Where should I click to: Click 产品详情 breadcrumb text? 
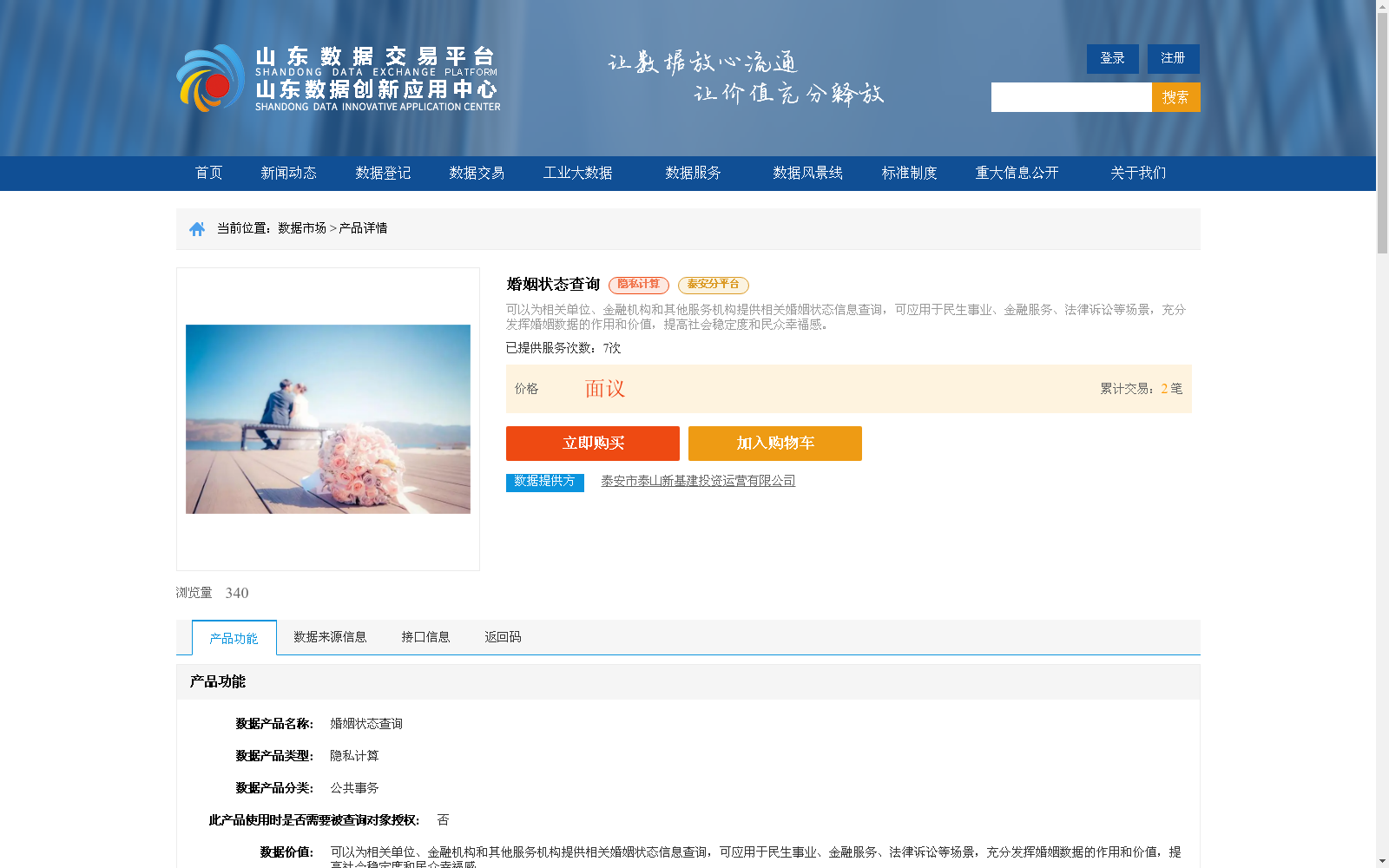[363, 228]
